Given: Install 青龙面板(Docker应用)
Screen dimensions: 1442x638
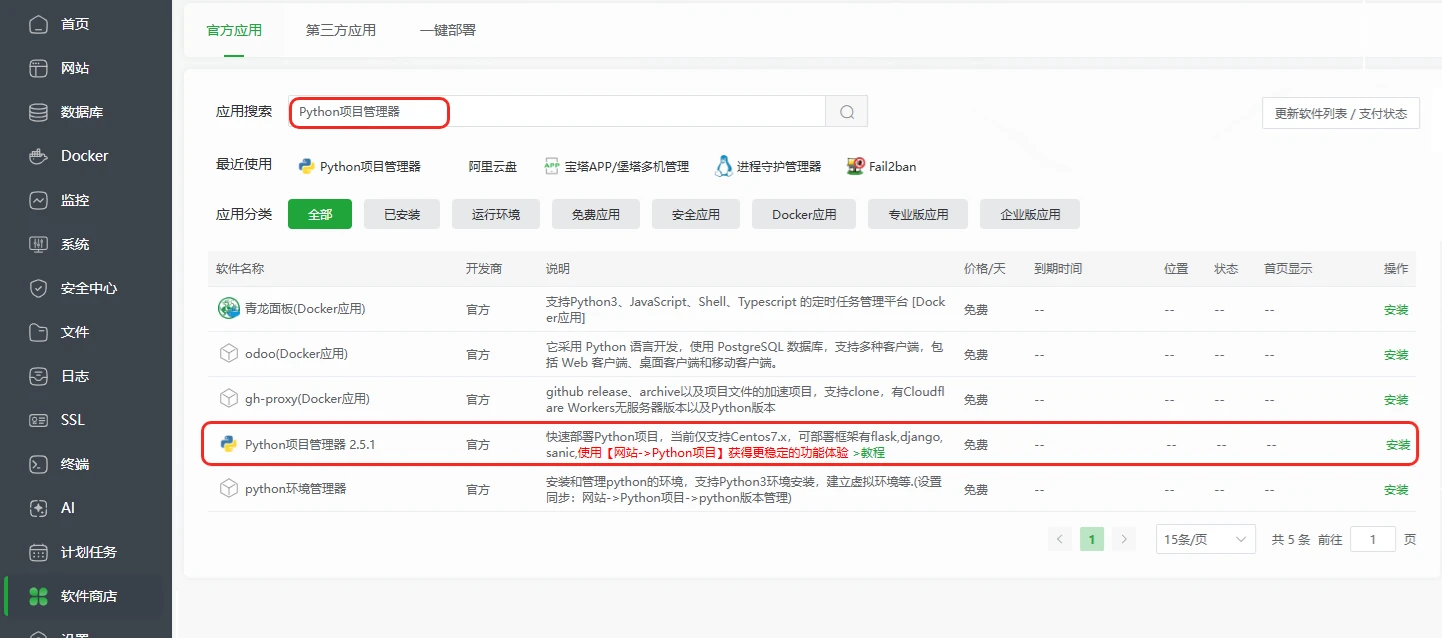Looking at the screenshot, I should tap(1396, 310).
